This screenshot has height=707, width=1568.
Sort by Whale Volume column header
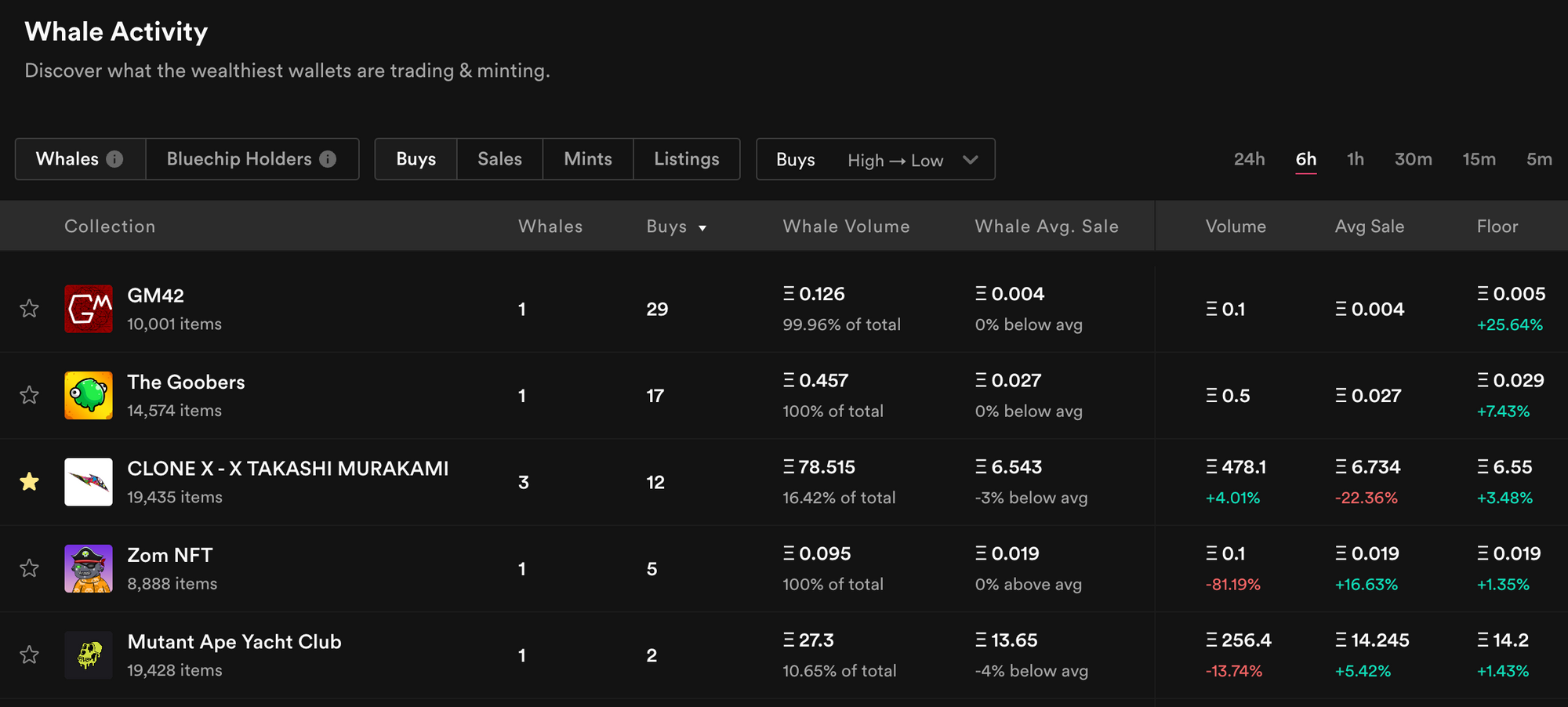coord(846,227)
